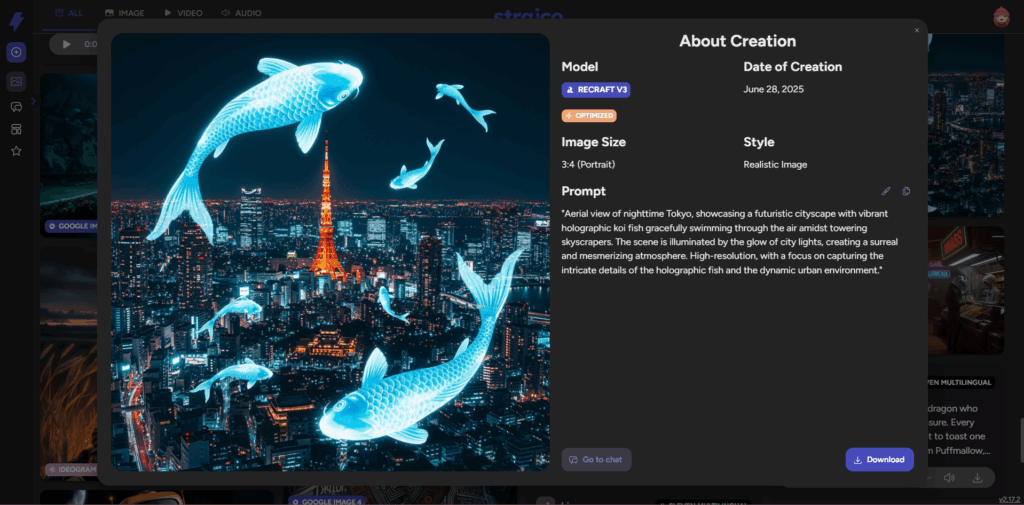
Task: Switch to the VIDEO tab
Action: [x=183, y=13]
